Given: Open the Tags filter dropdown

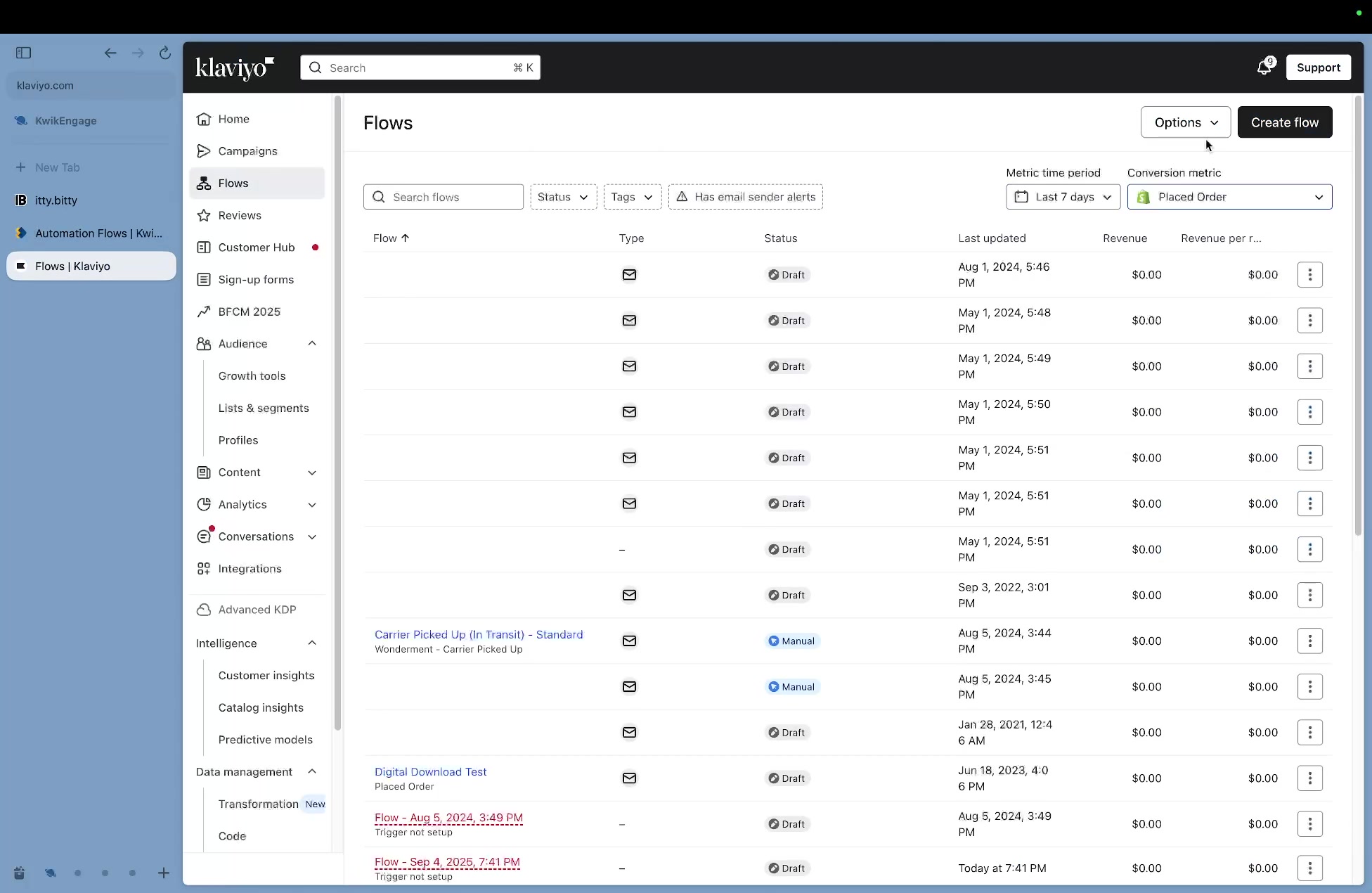Looking at the screenshot, I should 633,197.
